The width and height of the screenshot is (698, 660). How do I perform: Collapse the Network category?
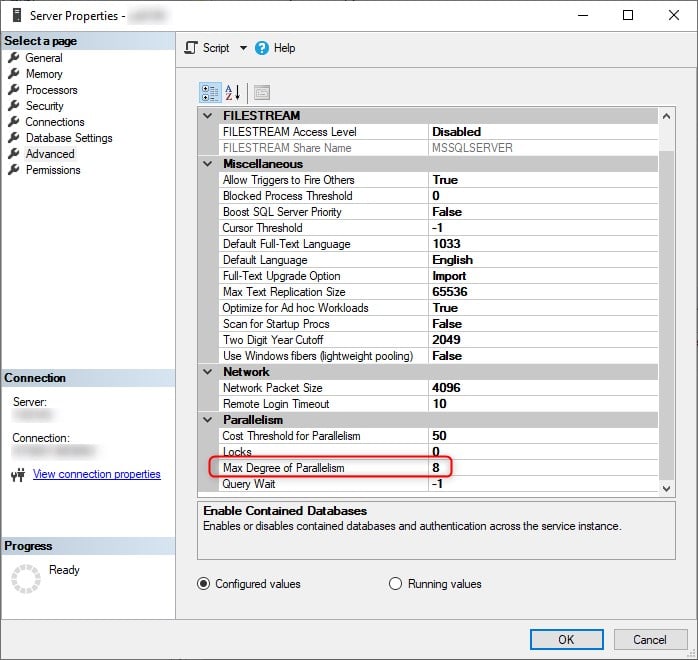[x=207, y=372]
